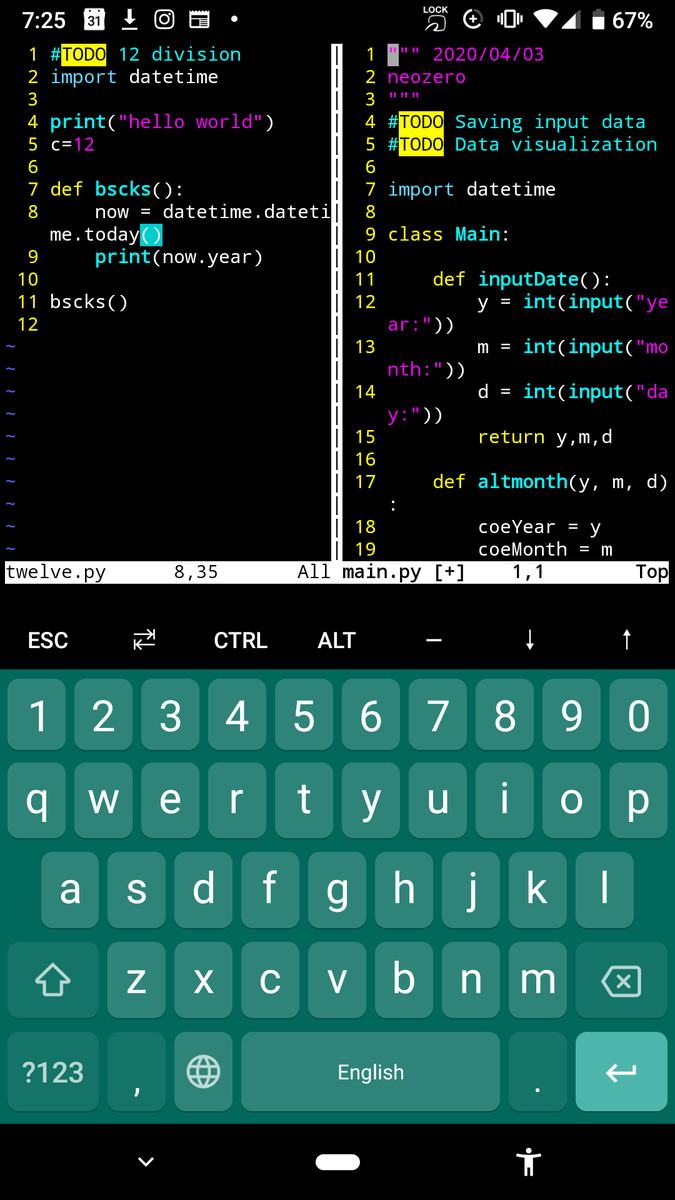Tap 'c=12' on line 5

click(72, 144)
